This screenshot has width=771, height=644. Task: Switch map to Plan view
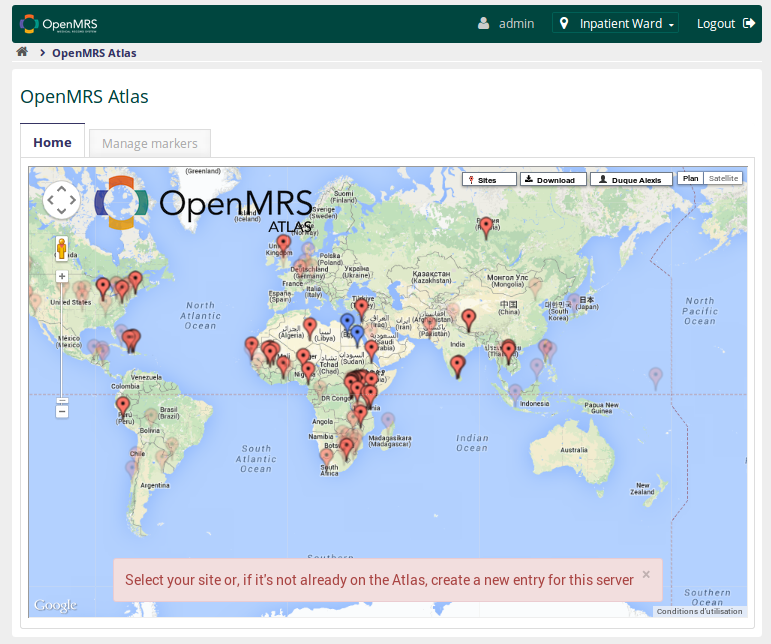[x=690, y=178]
